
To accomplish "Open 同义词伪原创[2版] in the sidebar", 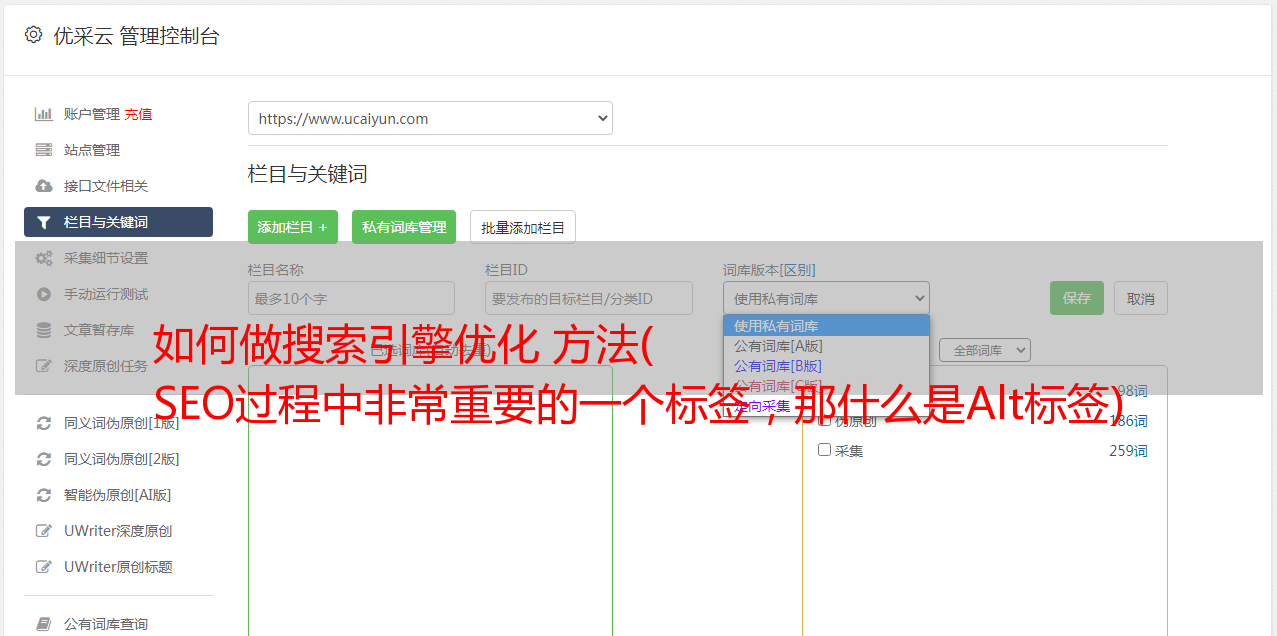I will click(x=122, y=459).
